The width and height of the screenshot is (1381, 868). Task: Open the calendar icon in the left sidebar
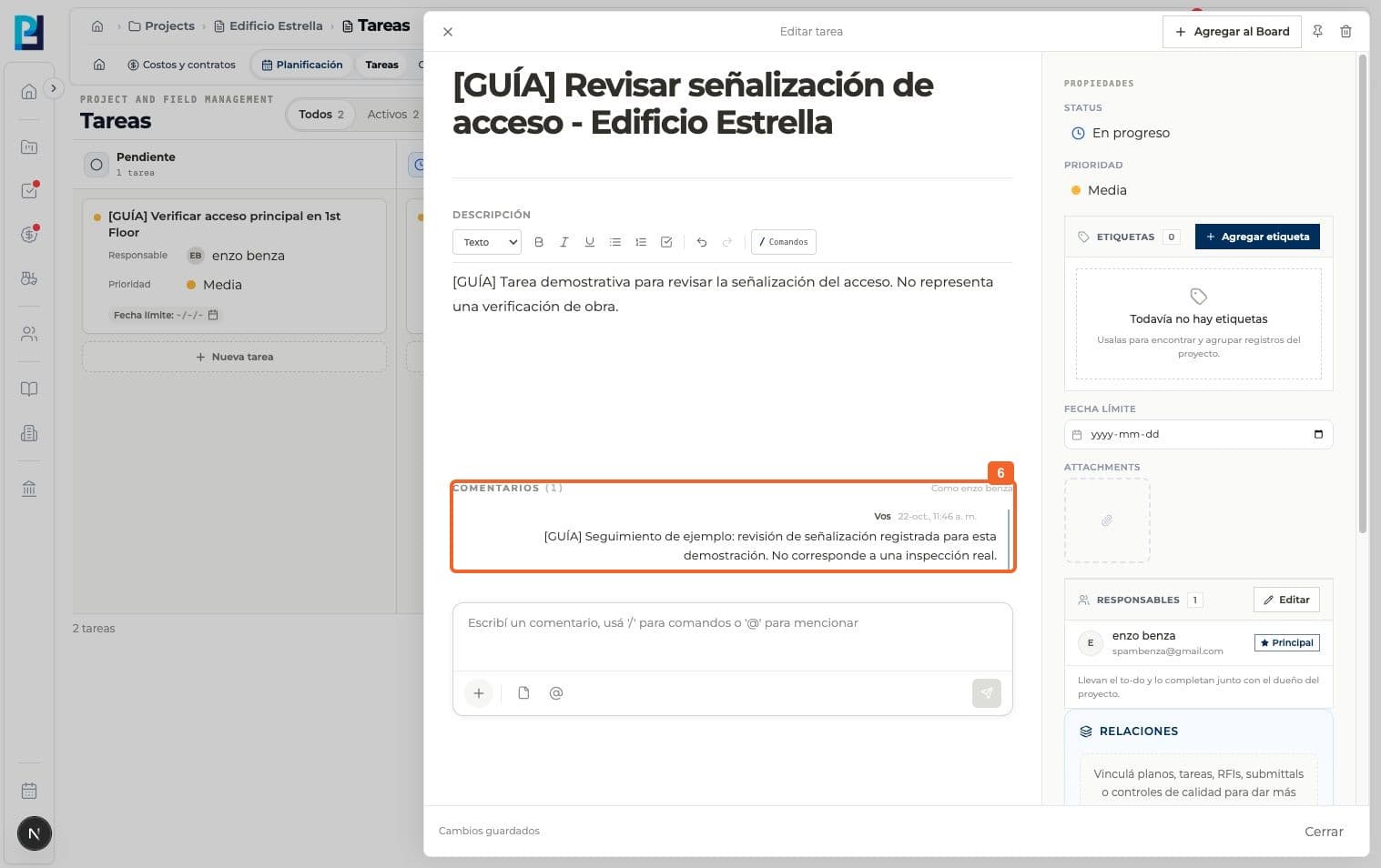coord(29,791)
